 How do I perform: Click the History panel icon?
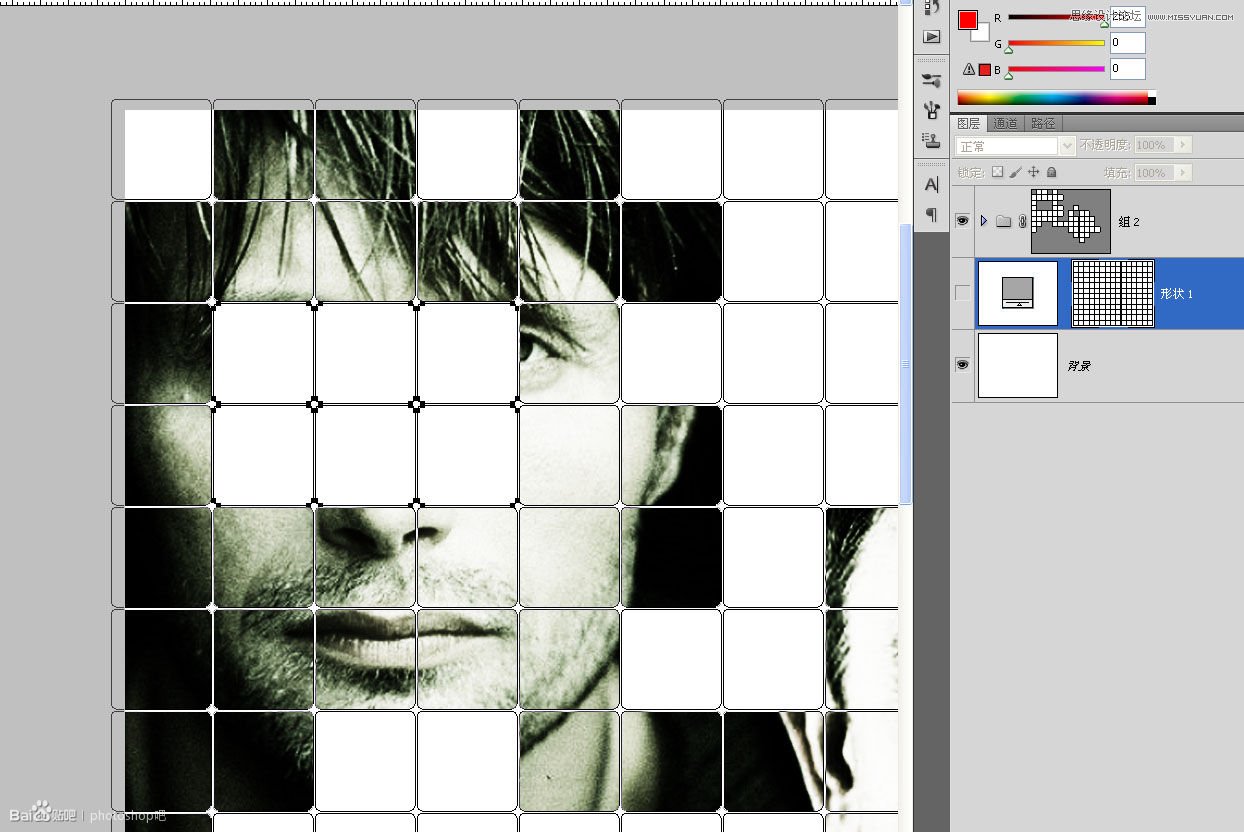(x=931, y=8)
